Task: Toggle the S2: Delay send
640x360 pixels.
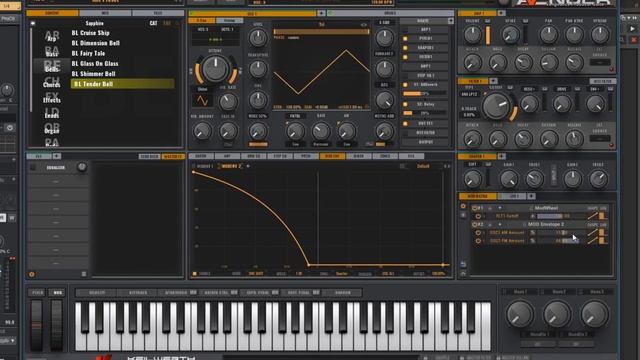Action: (405, 104)
